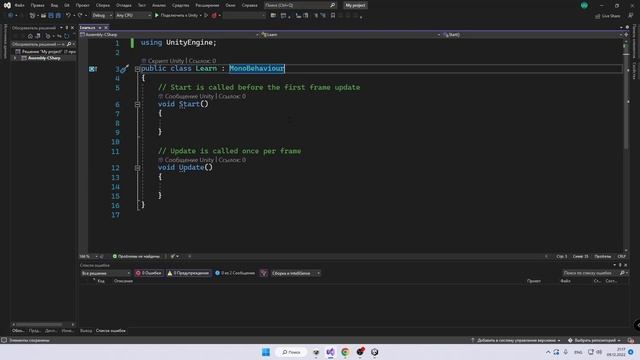
Task: Click Add to source control in status bar
Action: tap(516, 340)
